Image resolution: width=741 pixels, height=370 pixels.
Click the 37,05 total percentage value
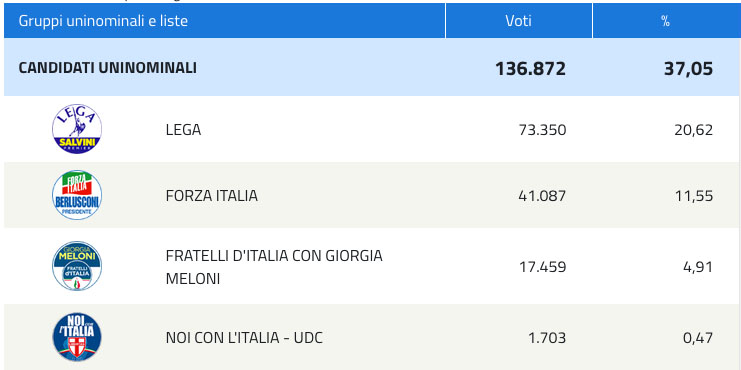click(688, 69)
